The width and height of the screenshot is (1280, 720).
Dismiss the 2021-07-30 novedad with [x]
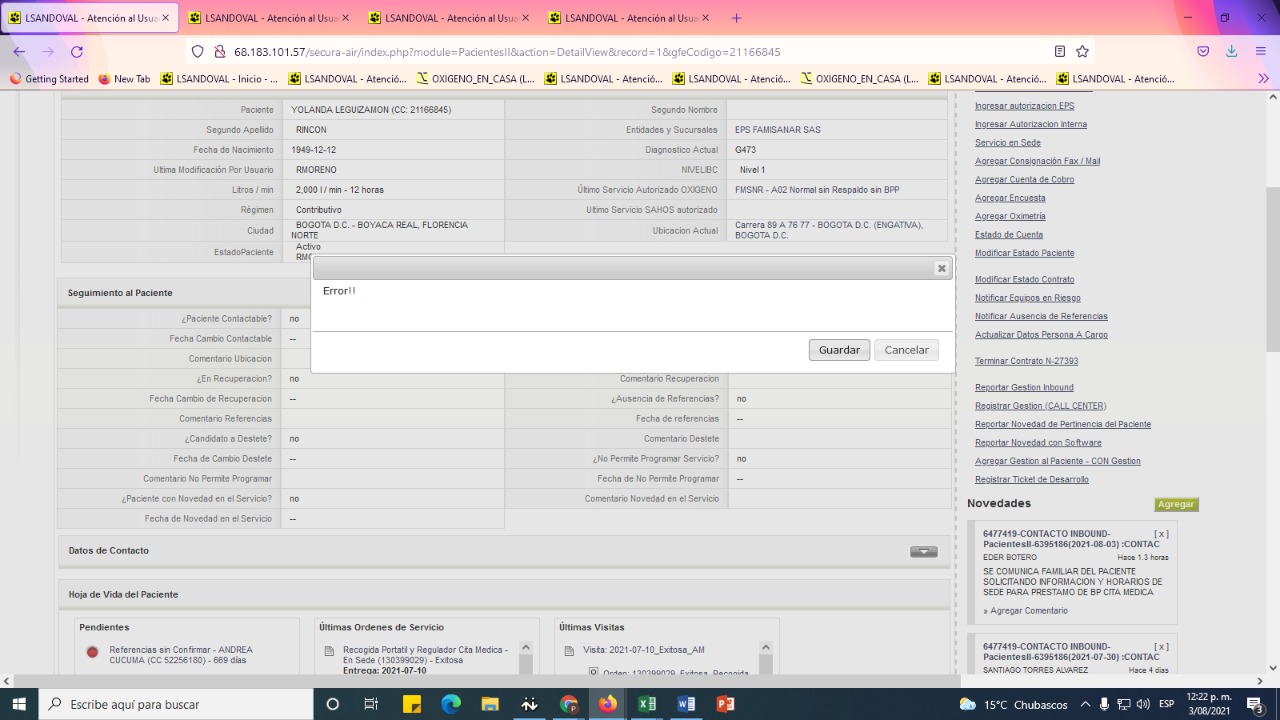point(1161,647)
